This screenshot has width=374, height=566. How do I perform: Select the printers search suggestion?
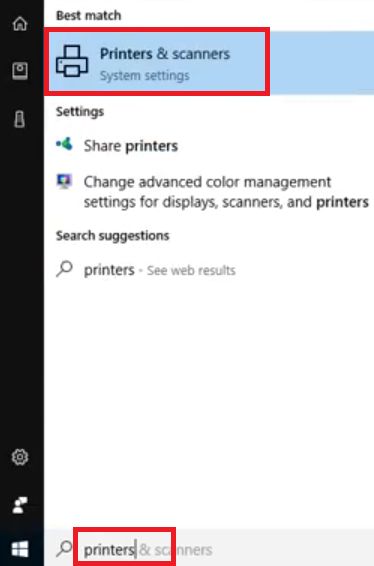pos(109,270)
